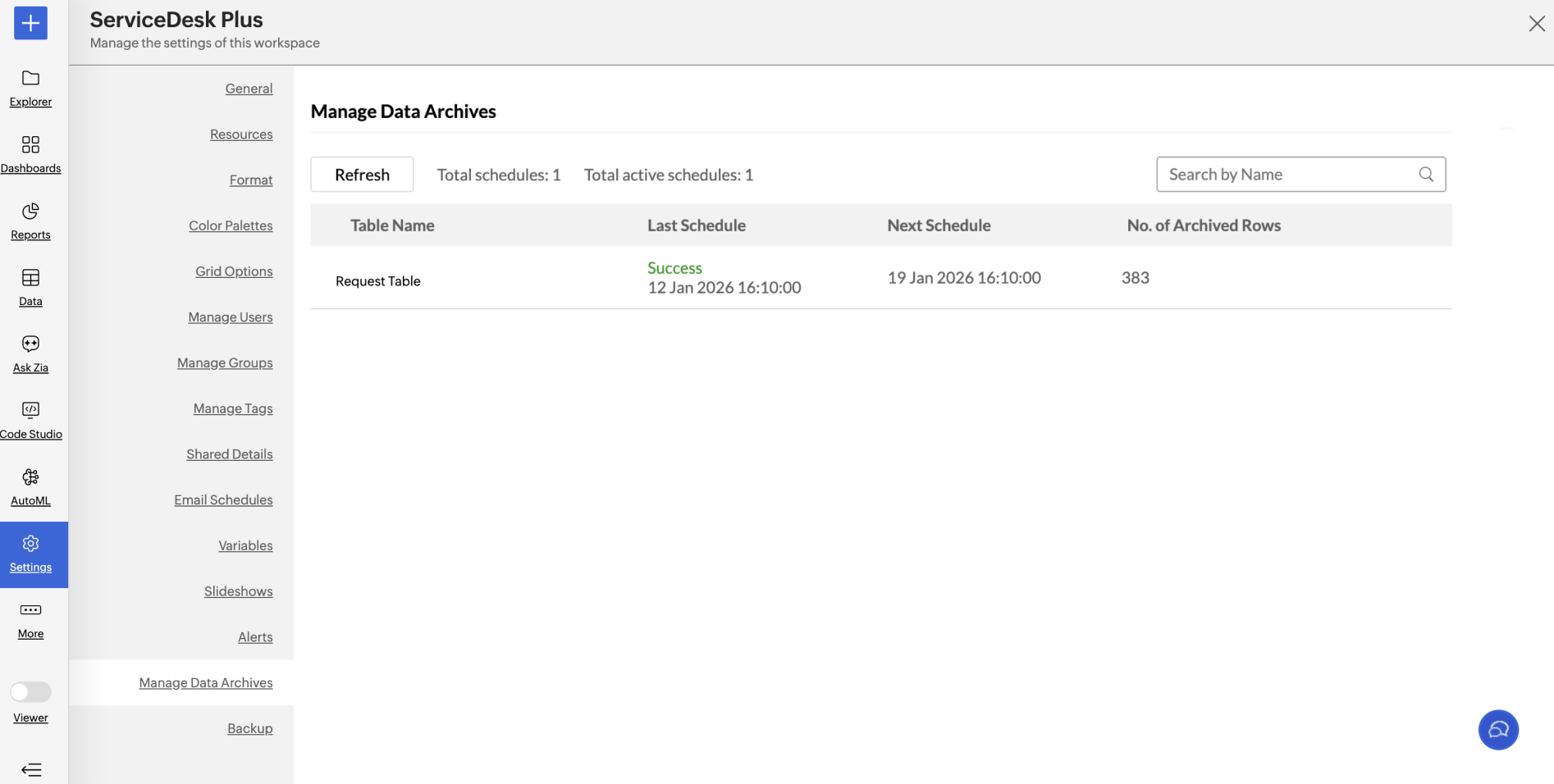Image resolution: width=1554 pixels, height=784 pixels.
Task: Select the Email Schedules settings item
Action: (223, 500)
